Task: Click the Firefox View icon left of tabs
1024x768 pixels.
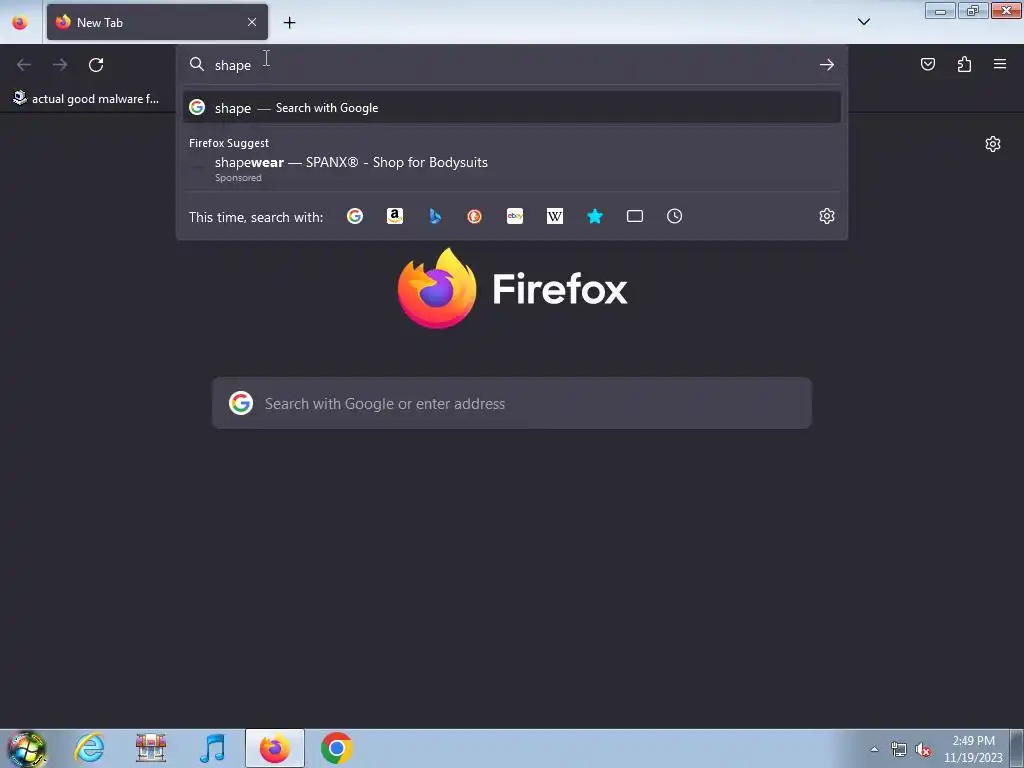Action: (20, 22)
